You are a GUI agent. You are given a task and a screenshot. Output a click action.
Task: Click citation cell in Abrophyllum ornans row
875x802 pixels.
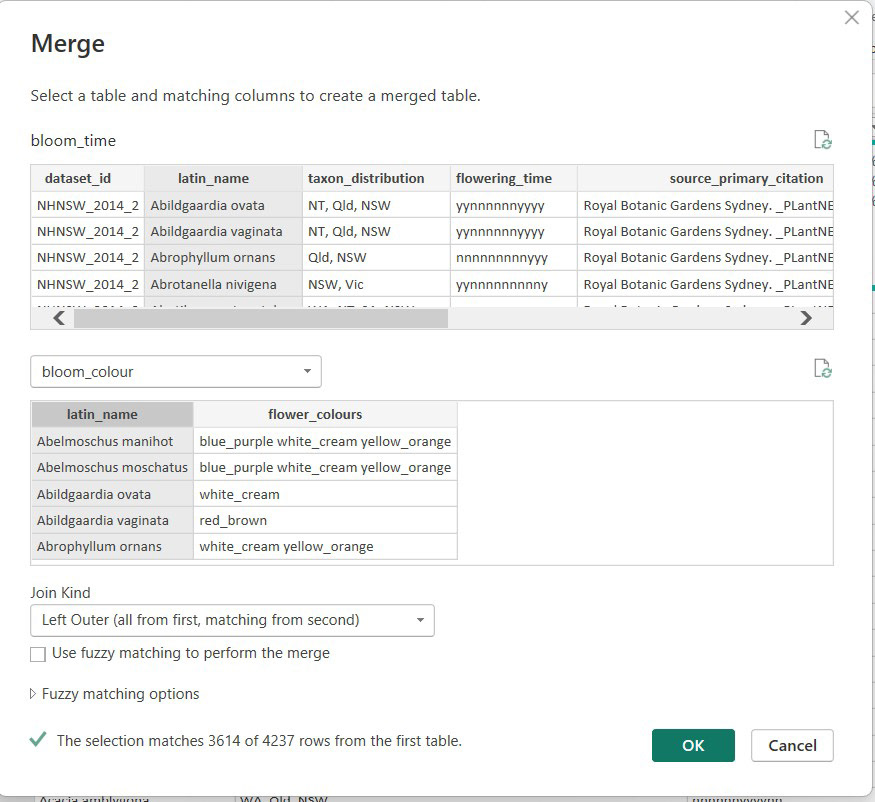click(705, 258)
